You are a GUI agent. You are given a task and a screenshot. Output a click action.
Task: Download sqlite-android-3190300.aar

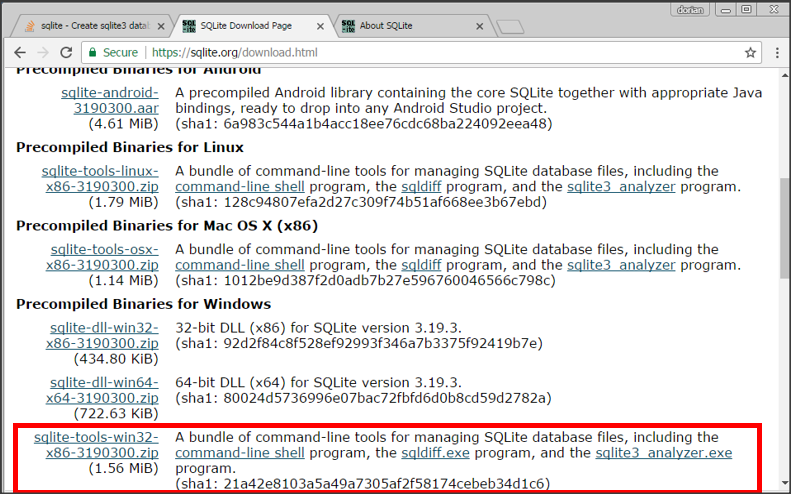pyautogui.click(x=110, y=100)
